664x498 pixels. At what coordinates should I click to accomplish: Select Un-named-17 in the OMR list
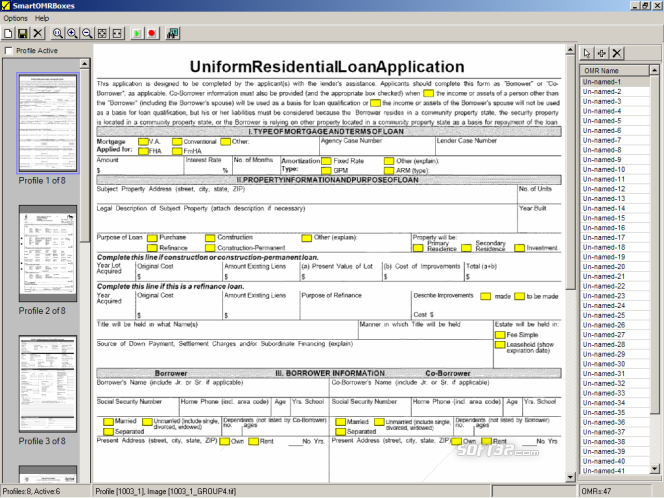(x=615, y=238)
